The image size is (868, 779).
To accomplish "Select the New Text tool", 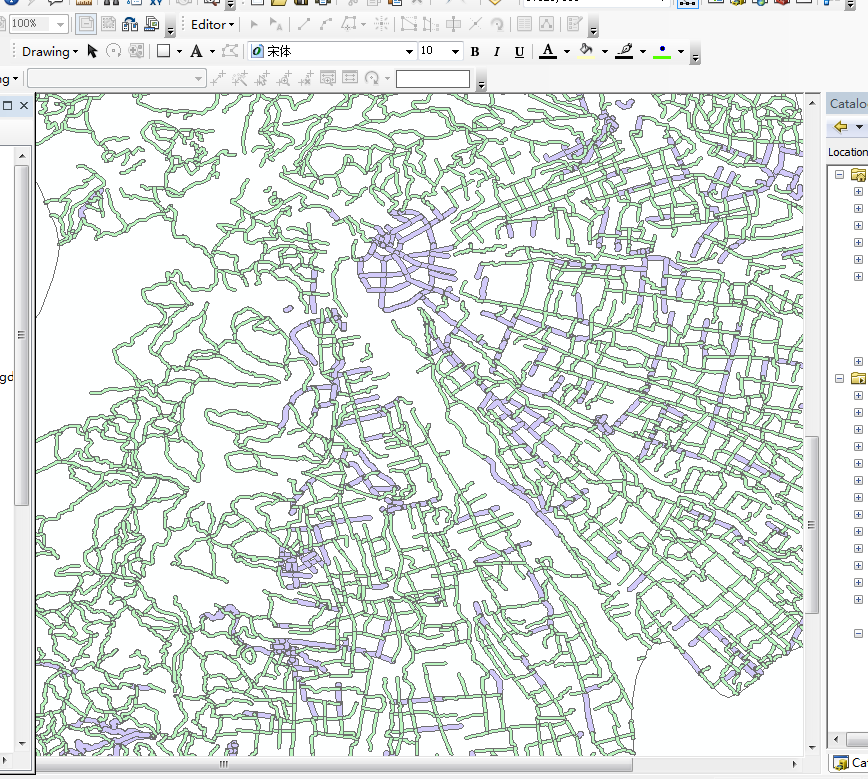I will [197, 51].
